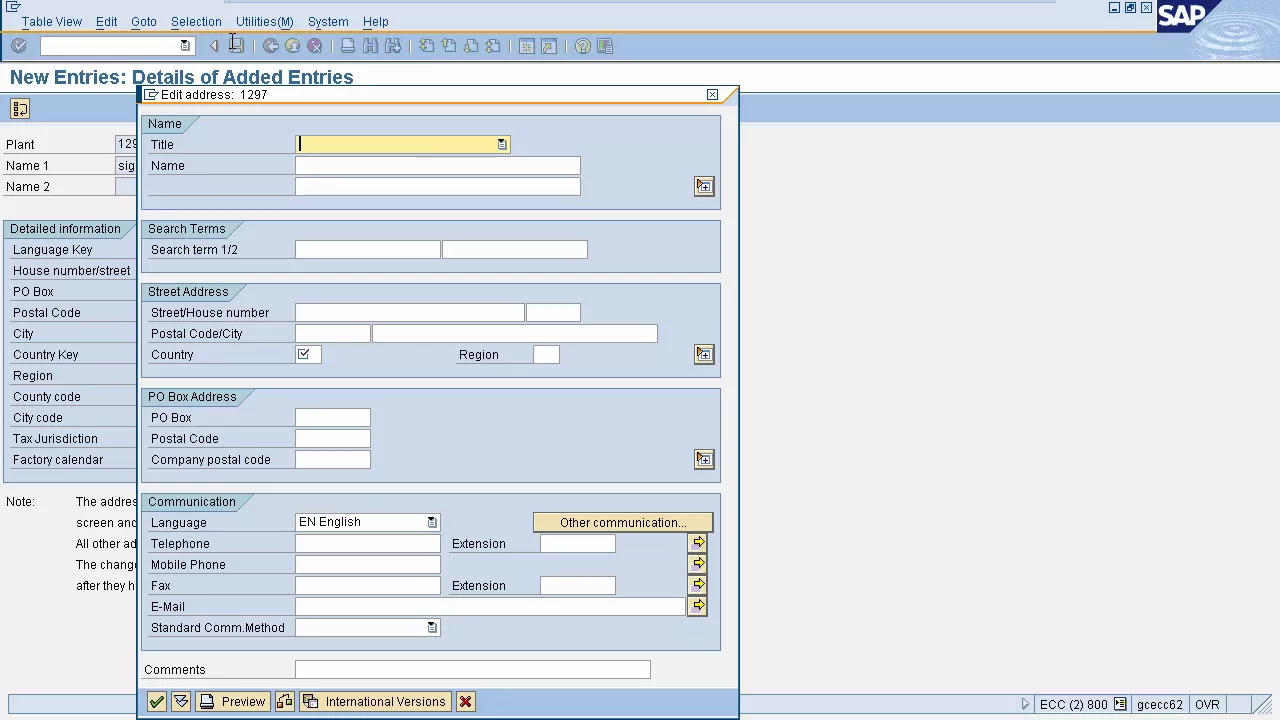Click the icon button below the New Entries title
This screenshot has width=1280, height=720.
point(20,109)
